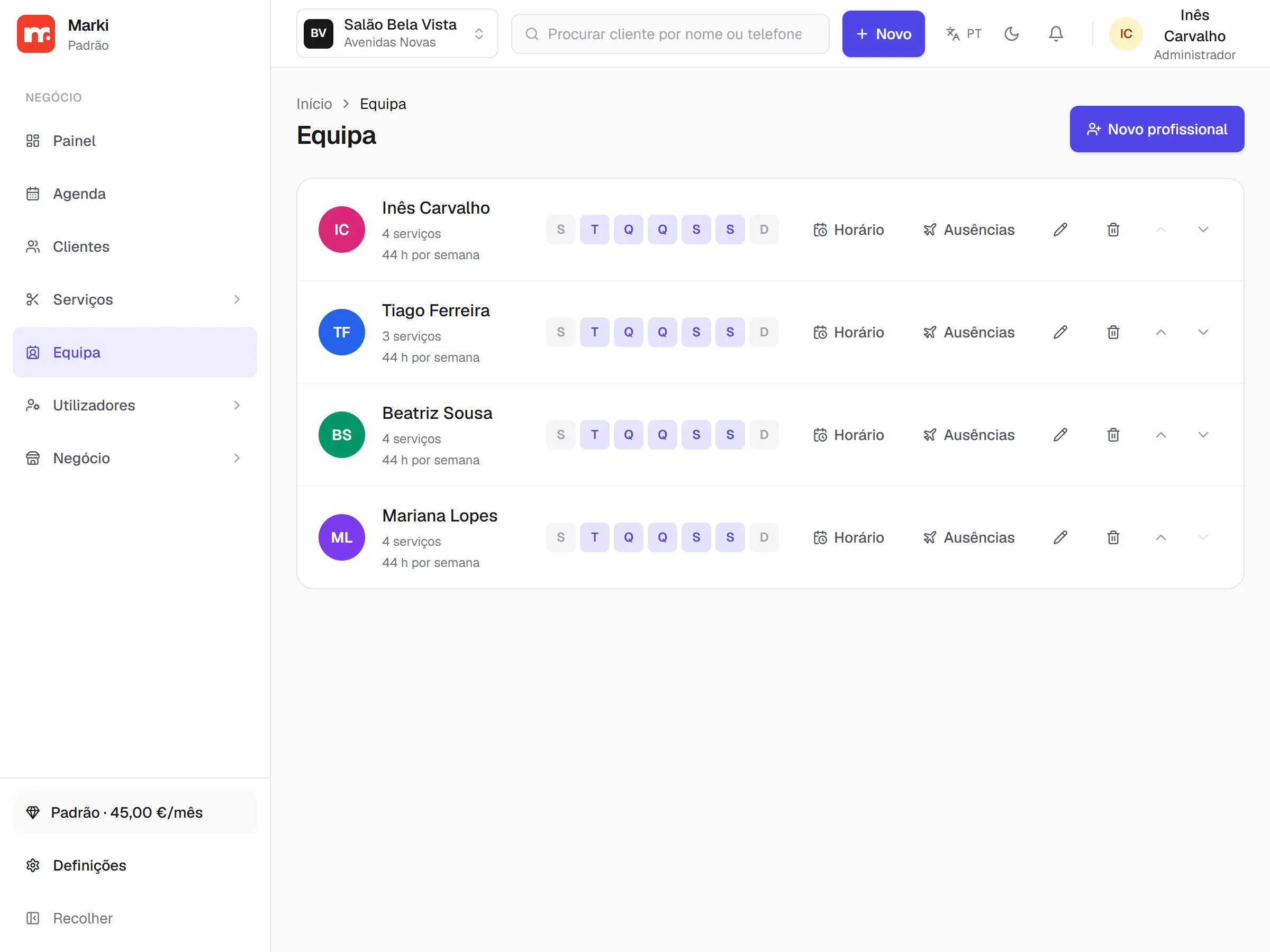Expand the Negócio sidebar section

134,458
